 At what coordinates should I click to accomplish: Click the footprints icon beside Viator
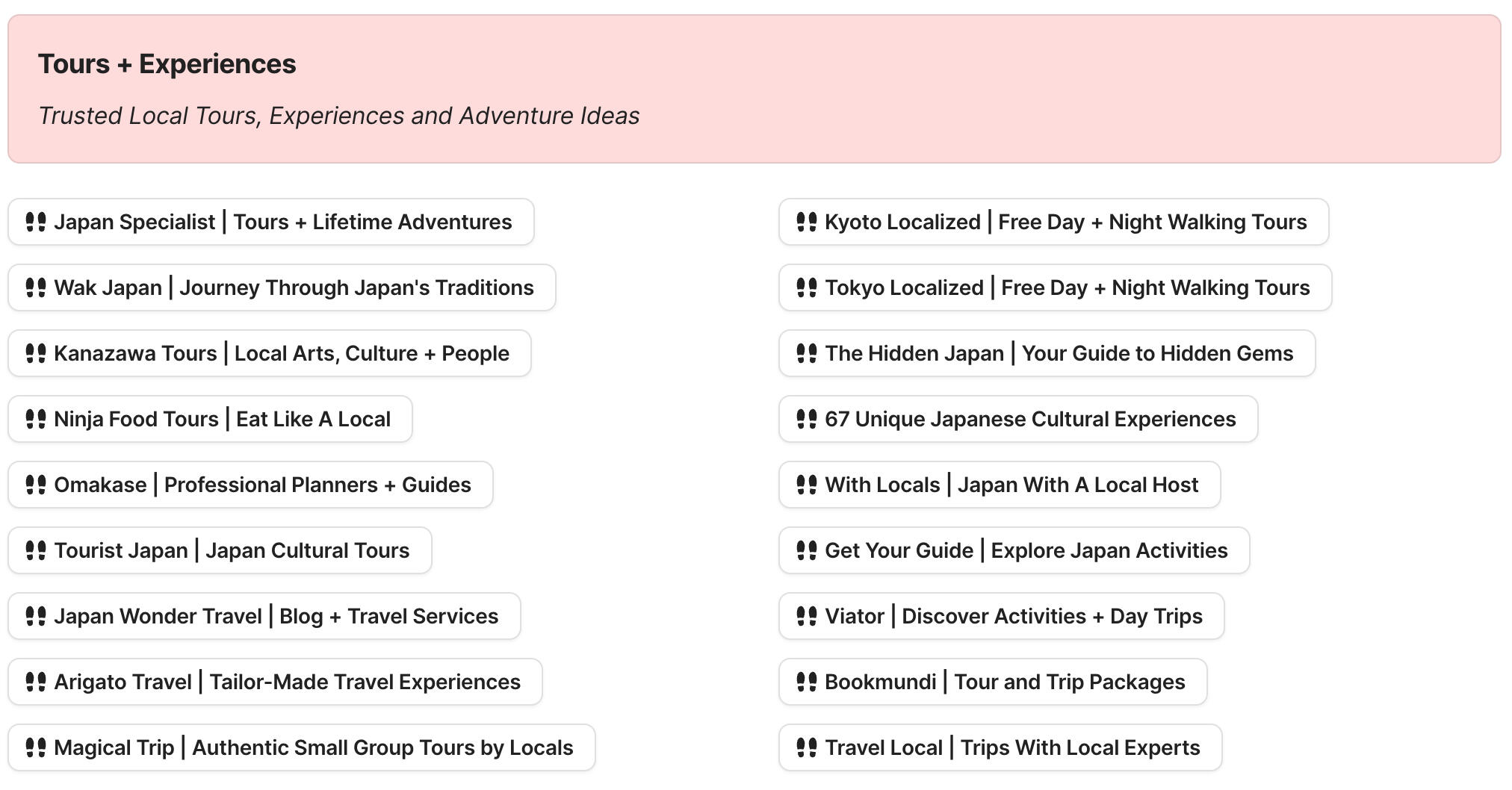pos(807,616)
